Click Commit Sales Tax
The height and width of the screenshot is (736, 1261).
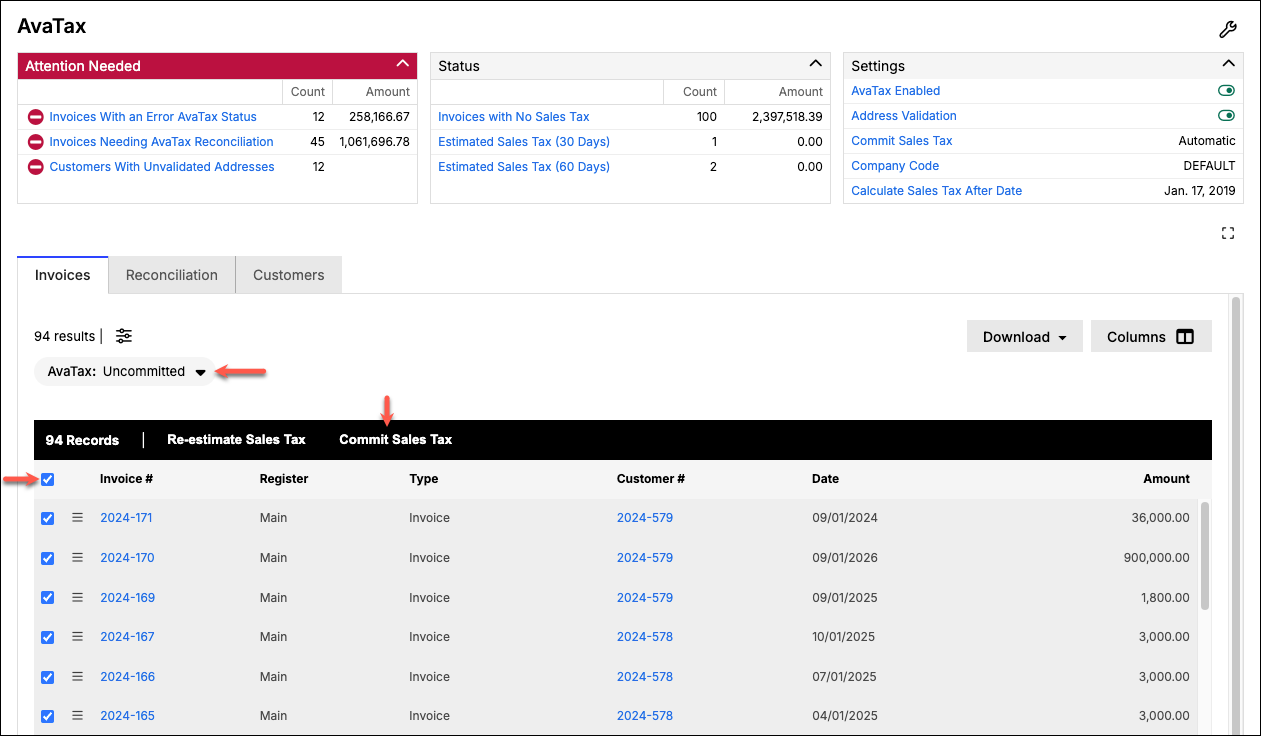click(396, 440)
